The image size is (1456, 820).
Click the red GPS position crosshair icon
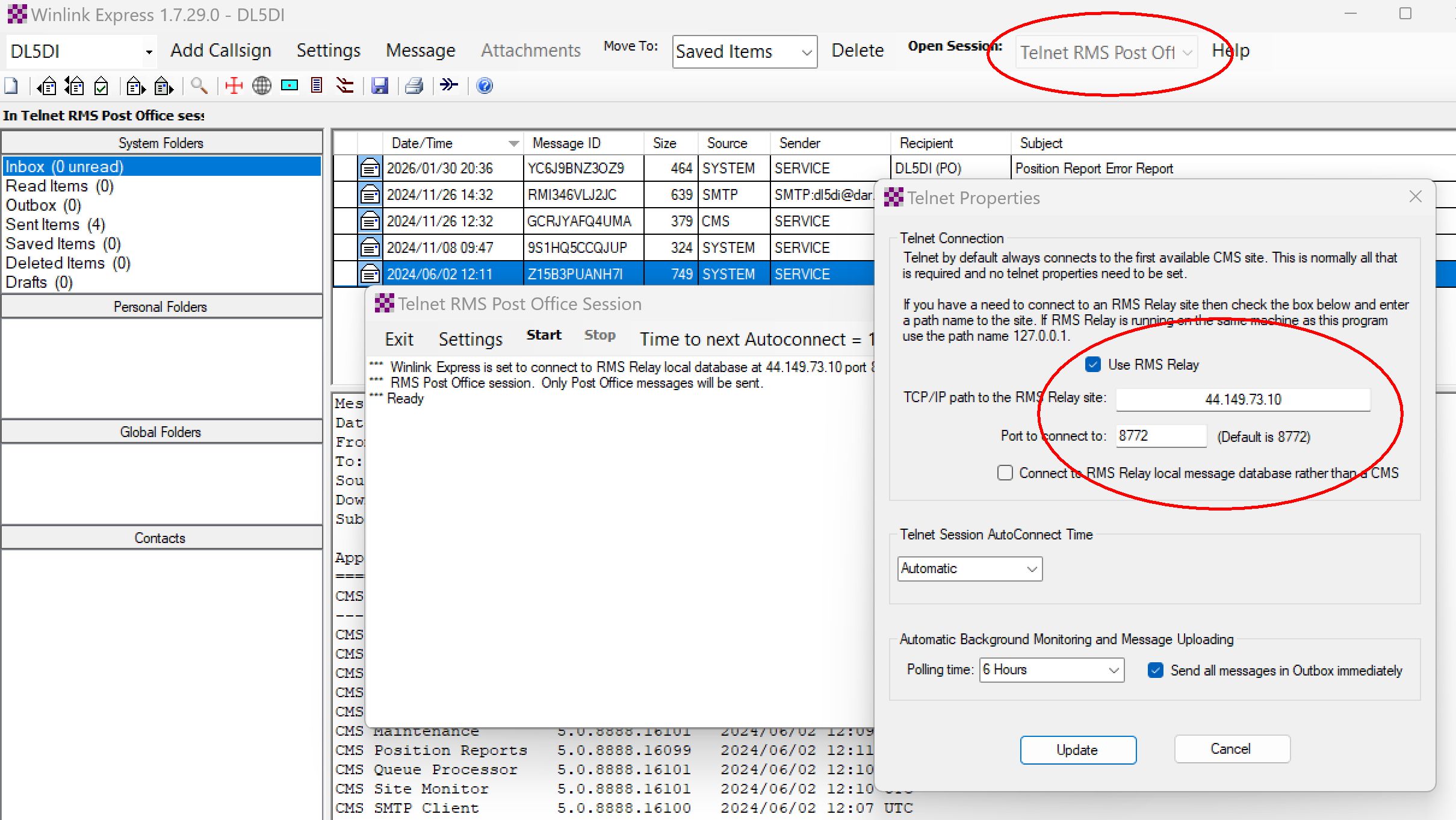[234, 86]
